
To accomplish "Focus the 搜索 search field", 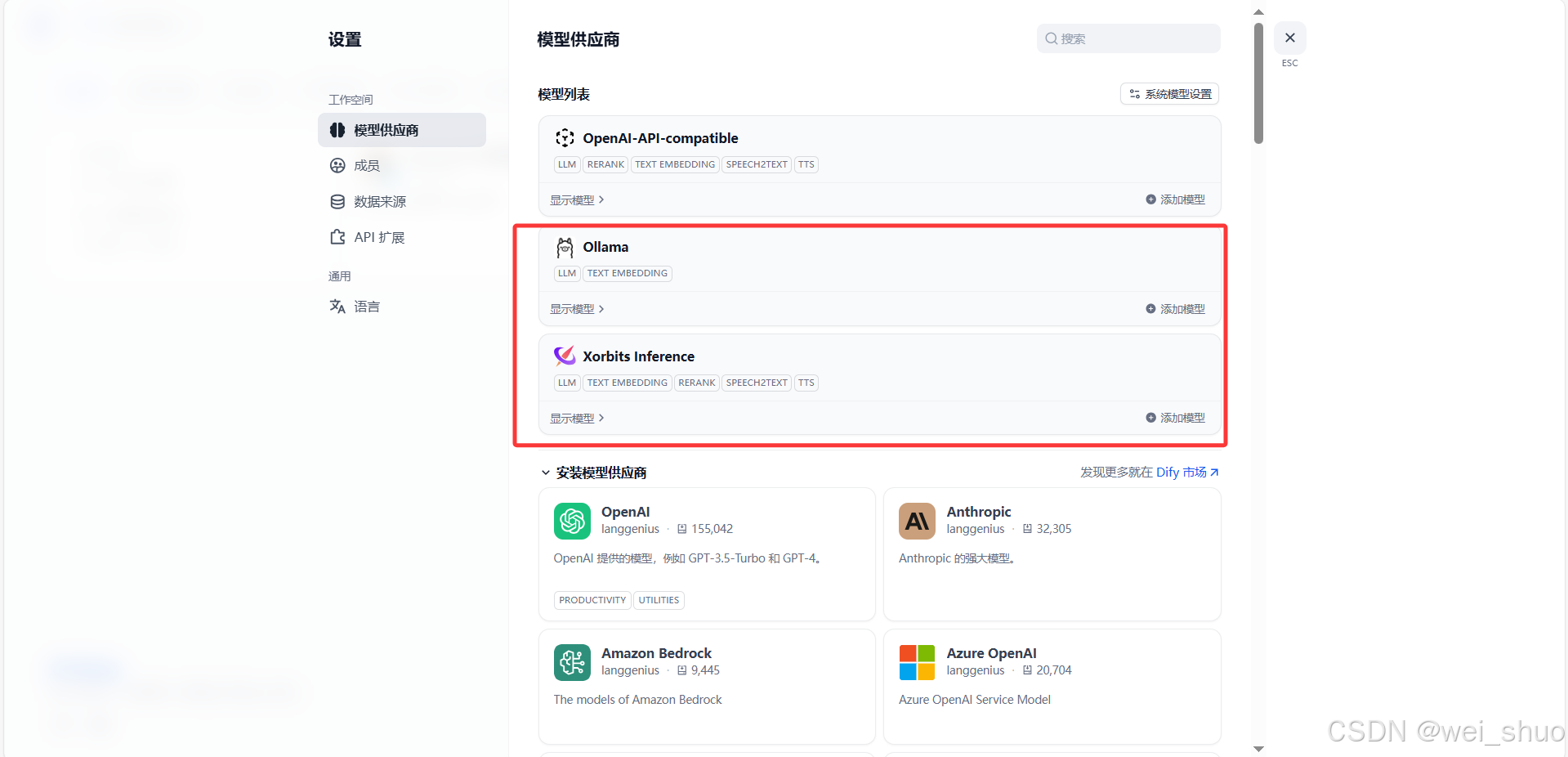I will 1128,38.
